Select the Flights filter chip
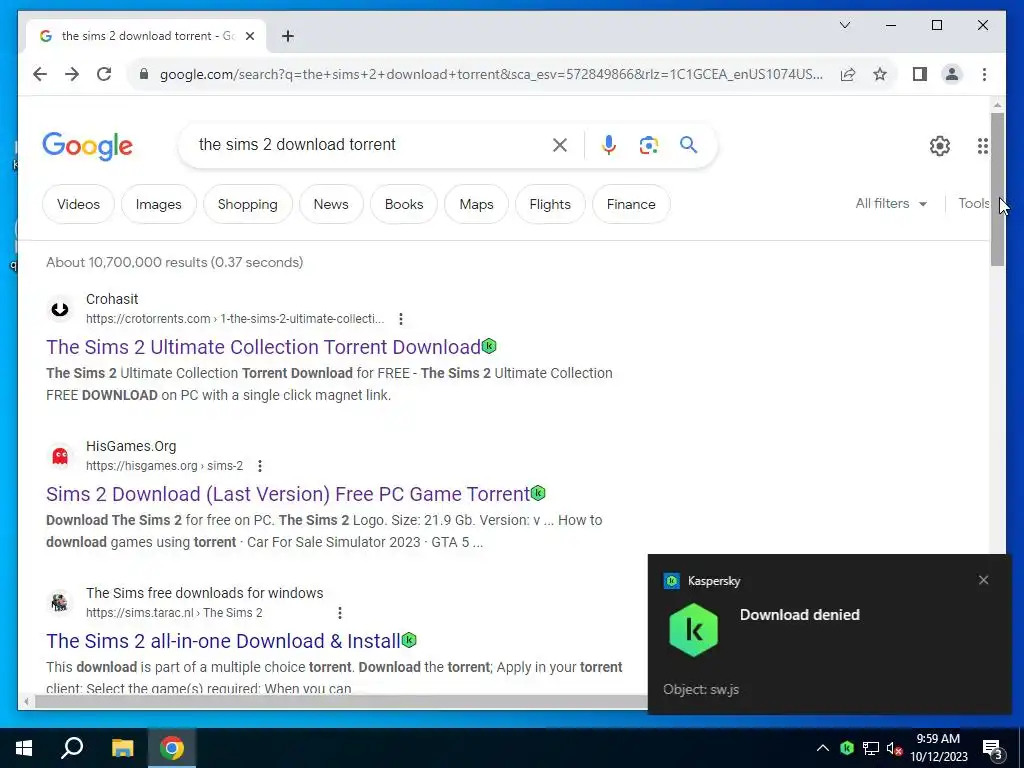 click(550, 204)
